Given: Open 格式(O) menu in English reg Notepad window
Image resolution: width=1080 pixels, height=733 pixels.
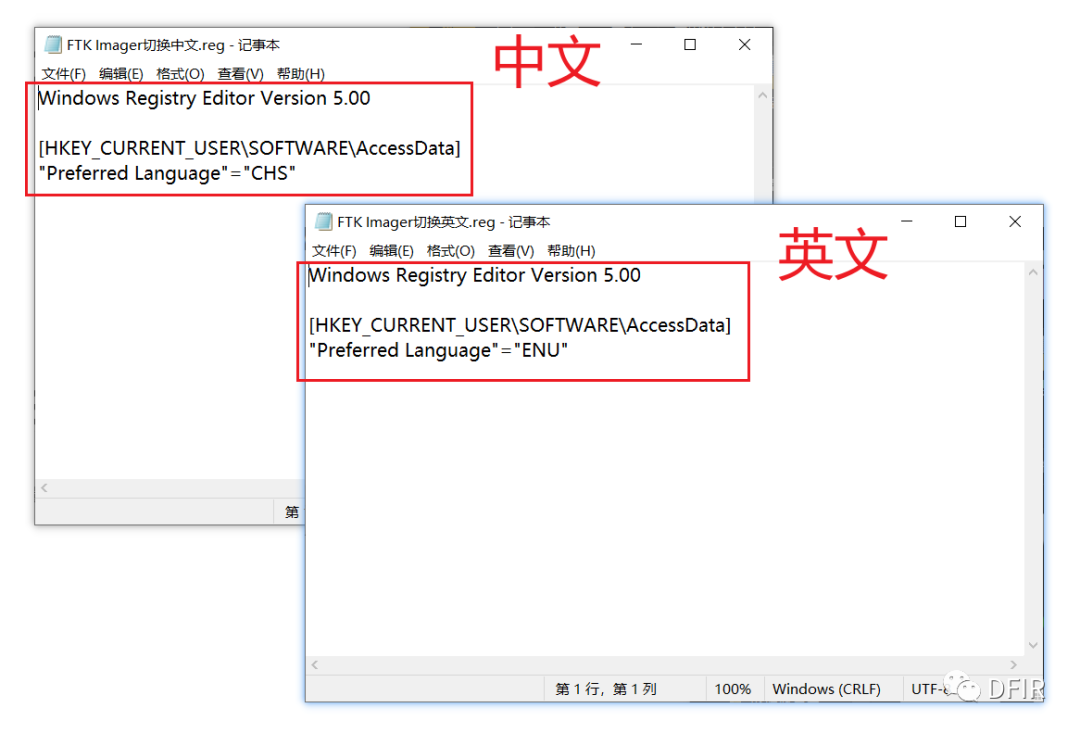Looking at the screenshot, I should pos(451,251).
